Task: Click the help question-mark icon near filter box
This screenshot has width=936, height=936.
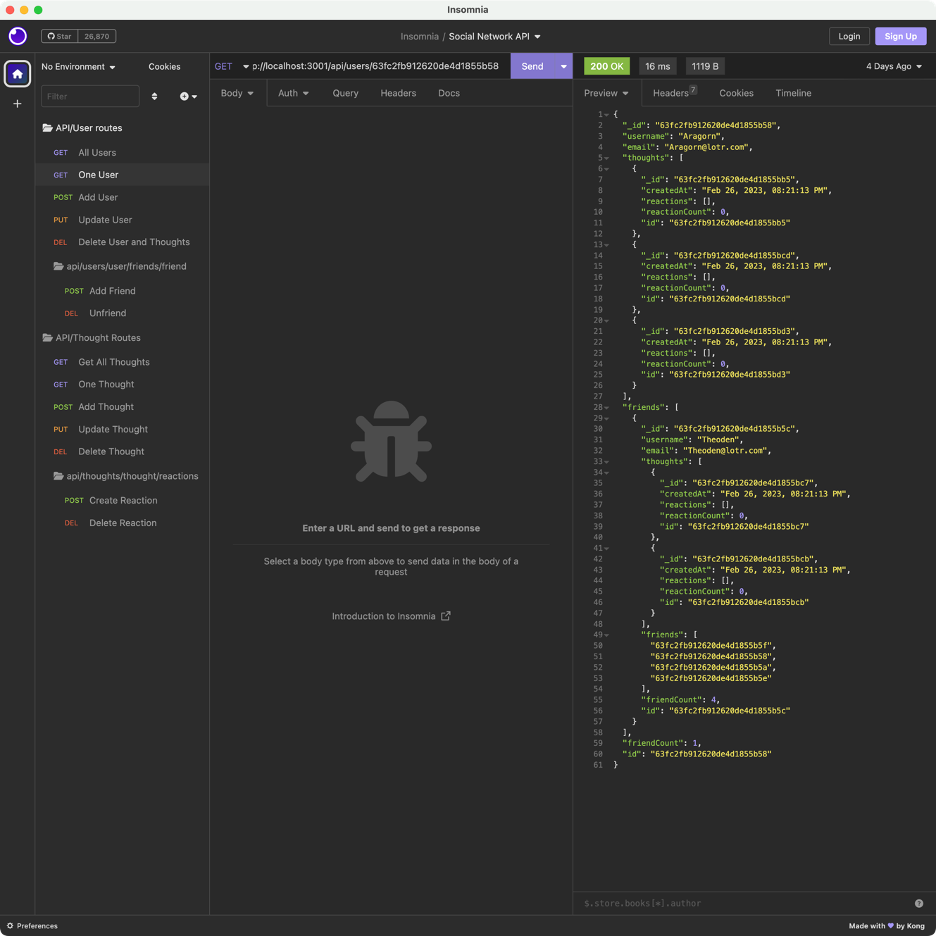Action: 918,902
